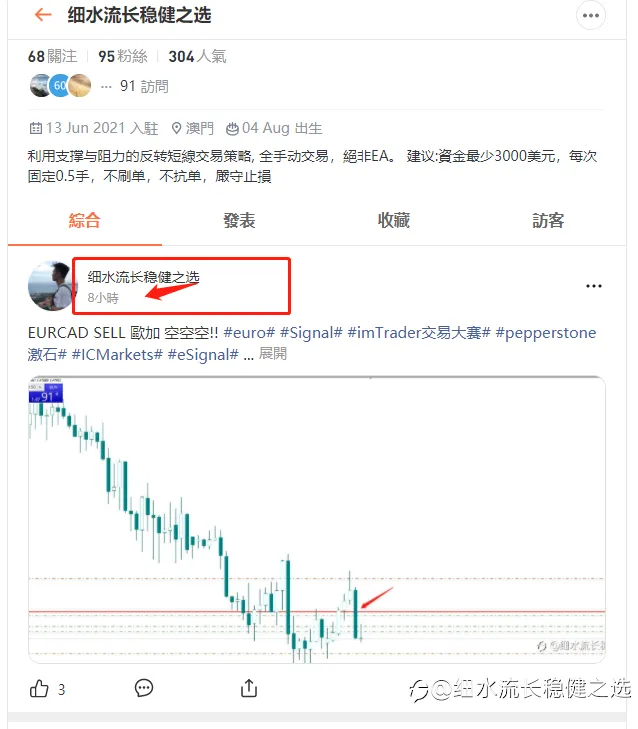Switch to the 發表 tab
The image size is (638, 729).
tap(239, 220)
